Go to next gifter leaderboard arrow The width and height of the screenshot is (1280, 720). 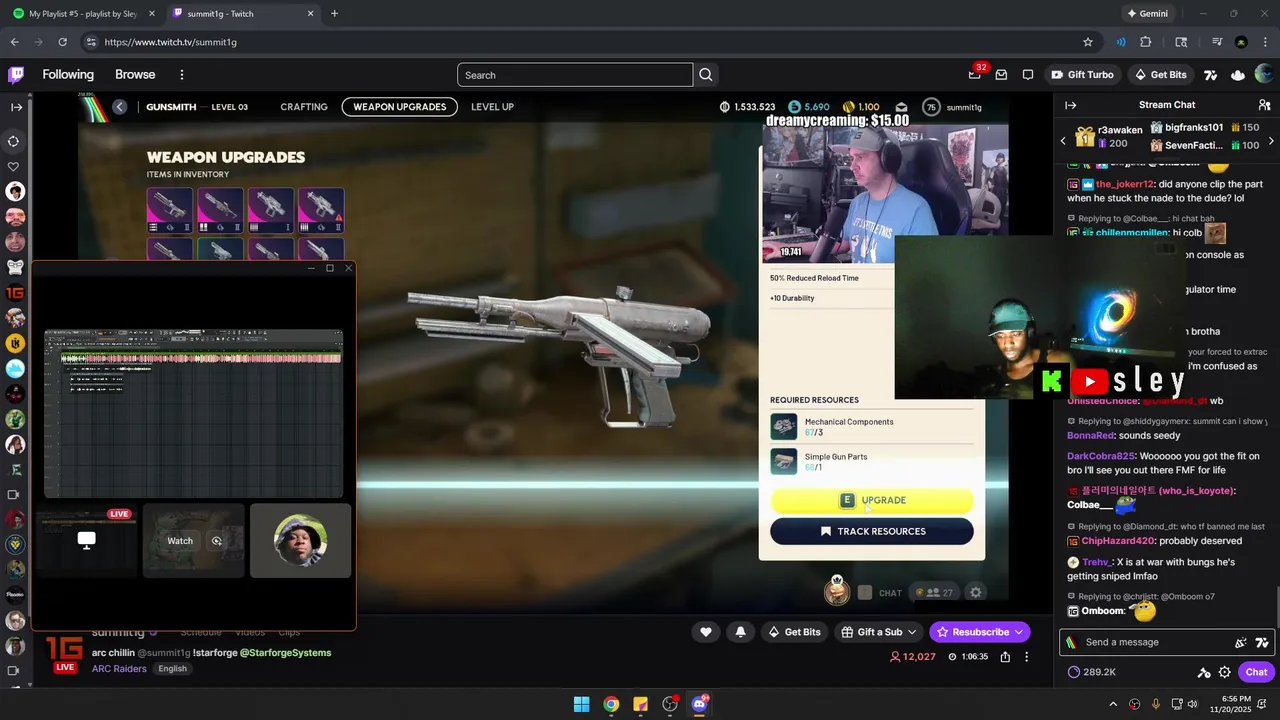pyautogui.click(x=1271, y=141)
